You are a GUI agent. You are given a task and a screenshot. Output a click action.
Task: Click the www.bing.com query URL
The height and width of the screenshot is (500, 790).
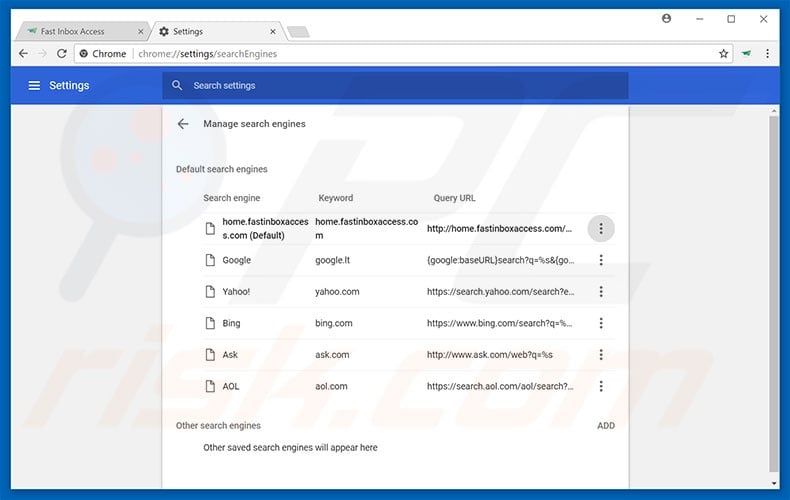coord(499,323)
